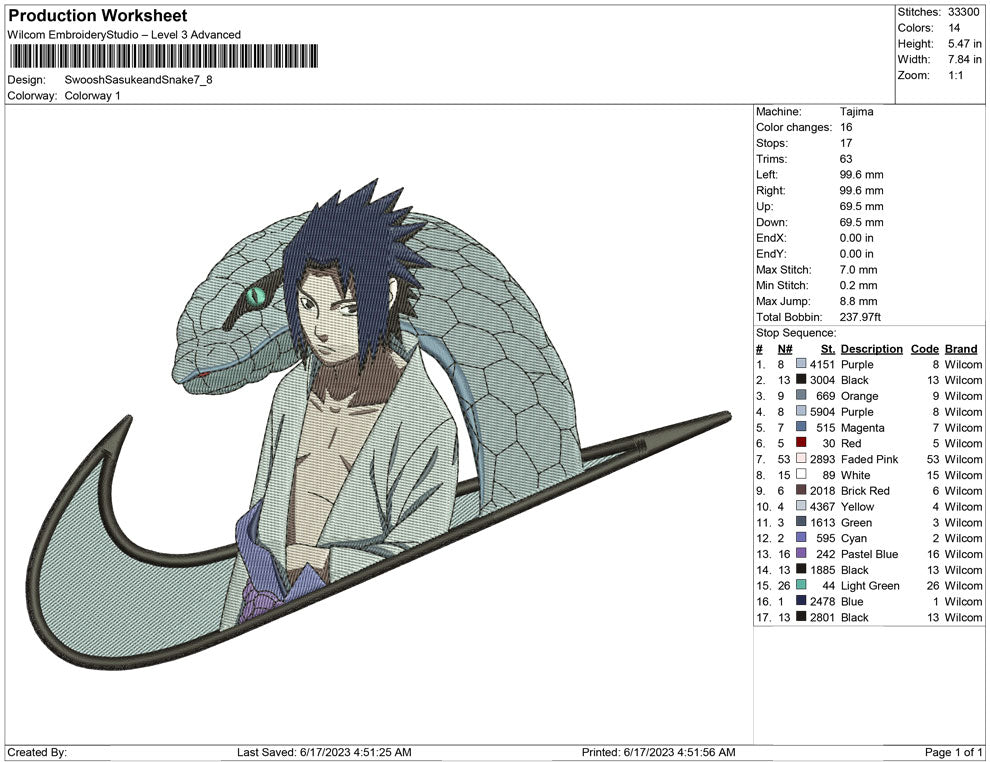
Task: Select the Last Saved timestamp
Action: 325,752
